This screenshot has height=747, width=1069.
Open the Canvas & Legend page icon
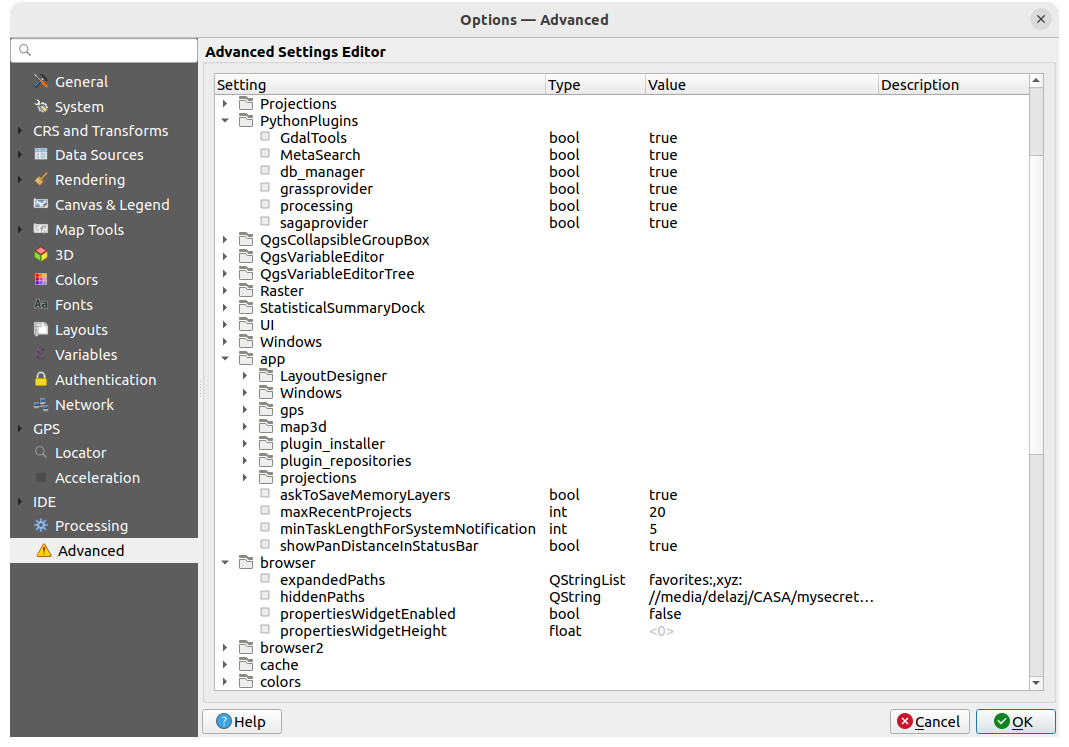click(x=40, y=204)
